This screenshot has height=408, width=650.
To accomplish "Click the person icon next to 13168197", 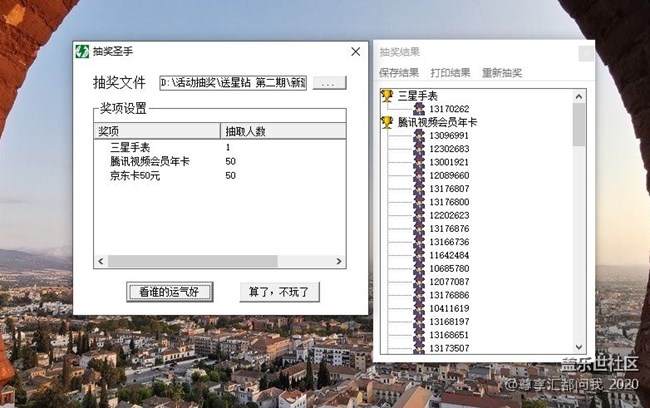I will [419, 321].
